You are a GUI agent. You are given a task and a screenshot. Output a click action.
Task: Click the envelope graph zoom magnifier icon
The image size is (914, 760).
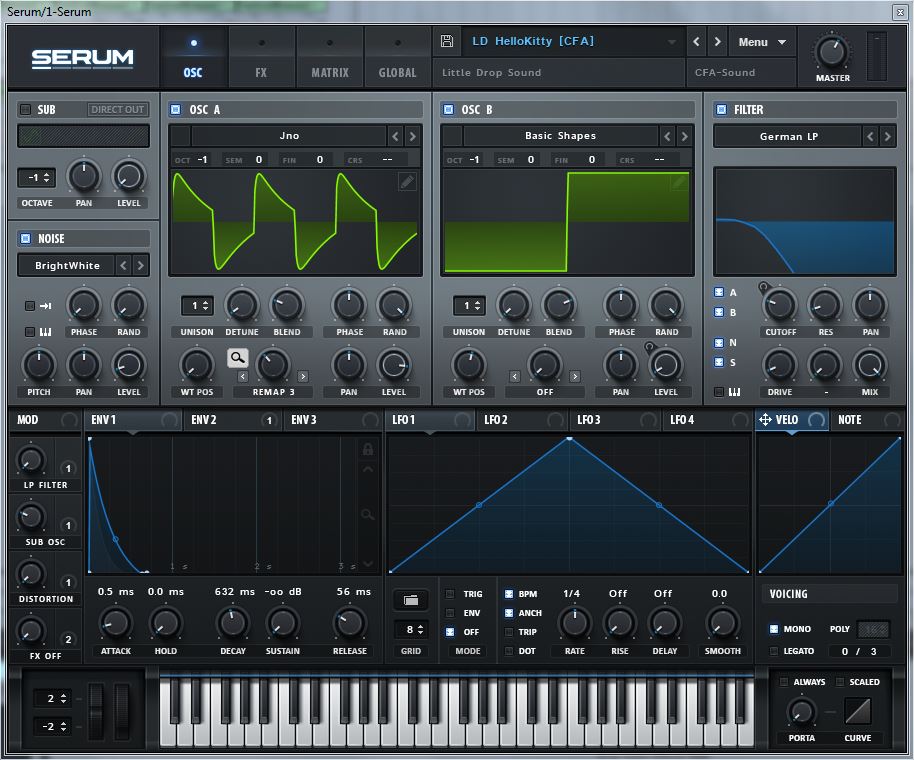click(368, 514)
